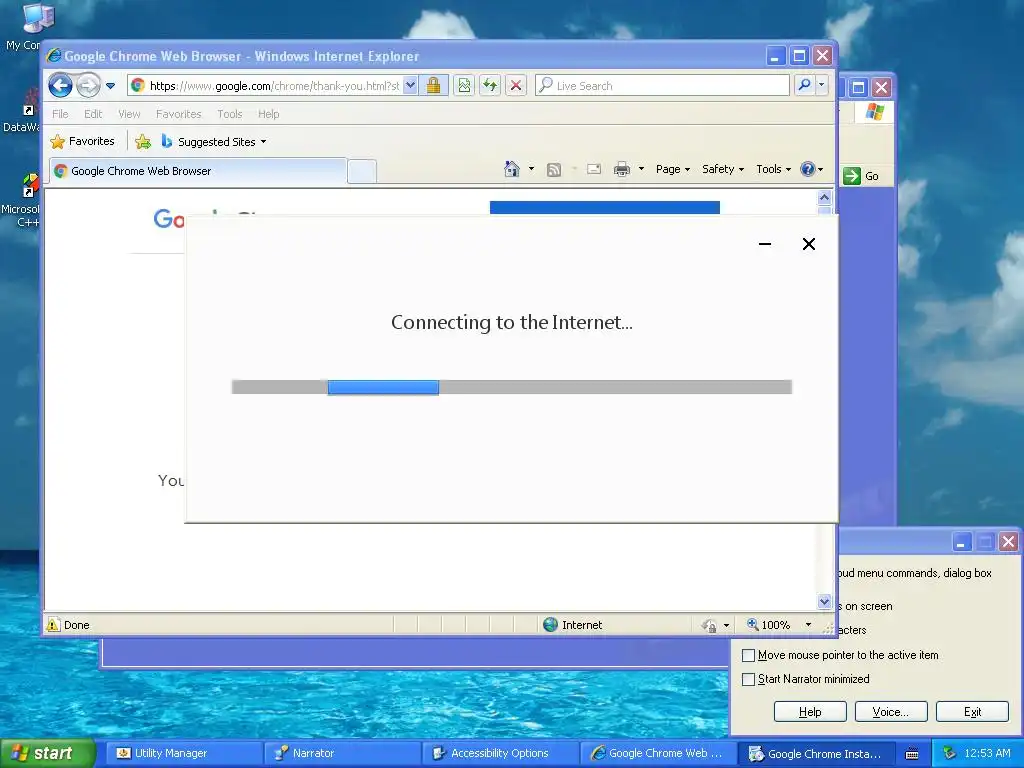
Task: Minimize the Chrome installer dialog
Action: tap(765, 244)
